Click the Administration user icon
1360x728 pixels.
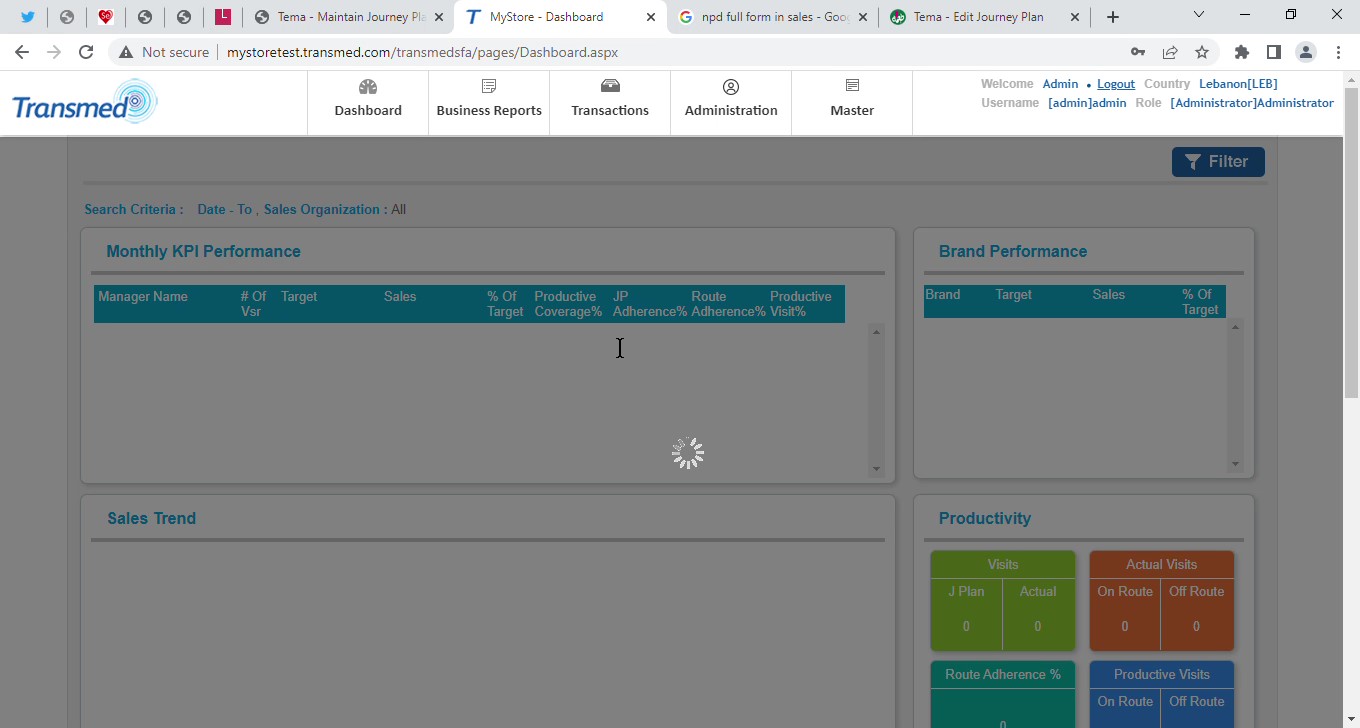click(731, 87)
